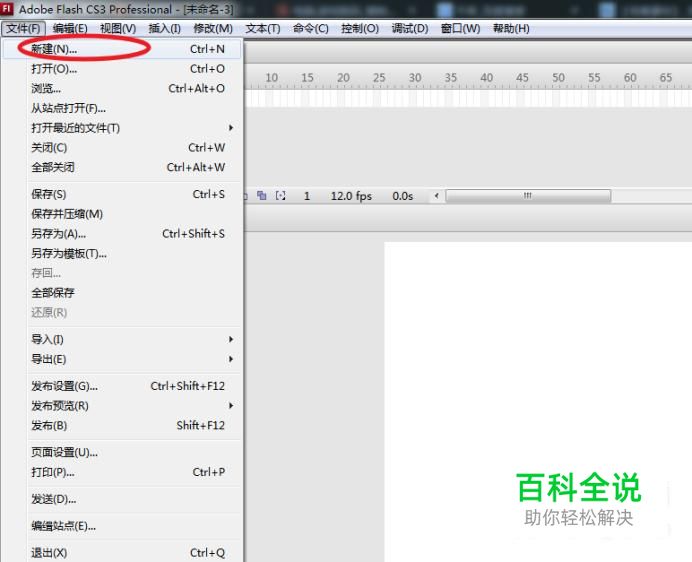Choose 保存(S) menu entry
692x562 pixels.
coord(122,194)
